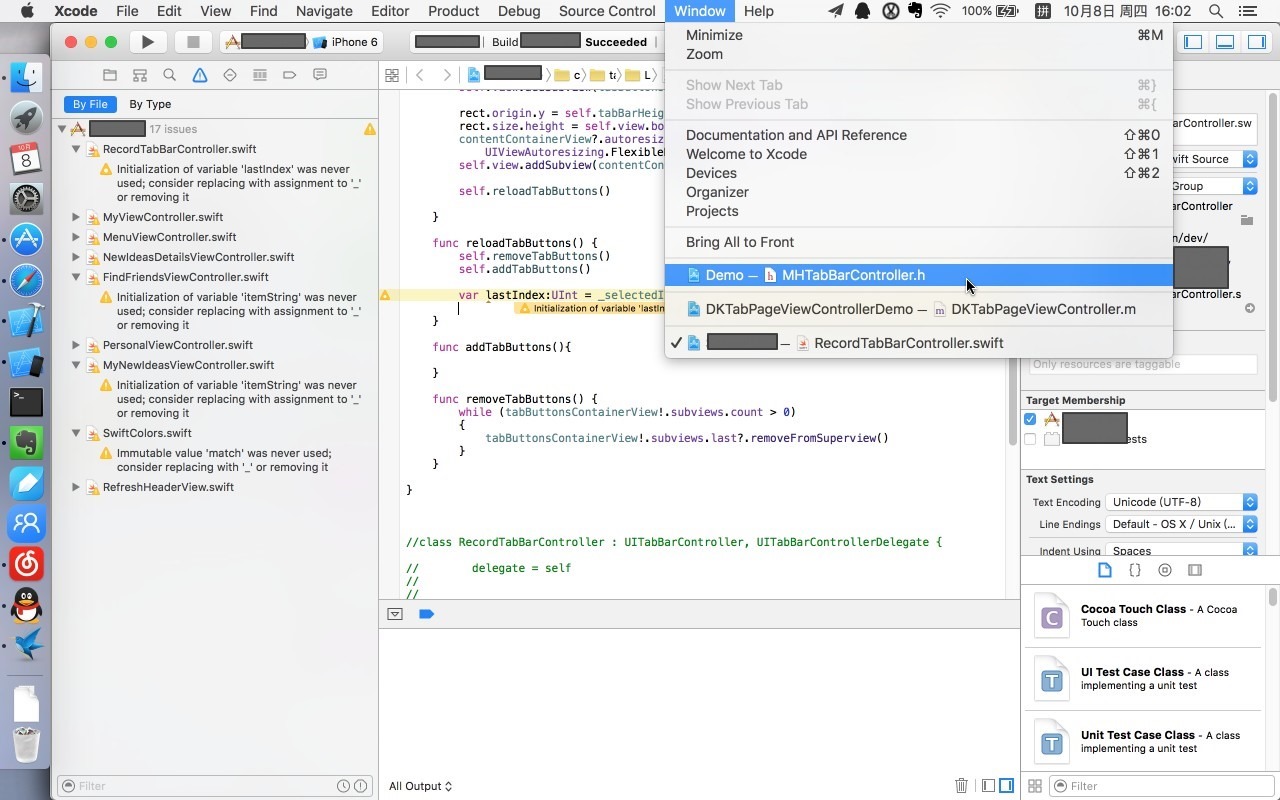Open the Line Endings dropdown

pyautogui.click(x=1181, y=524)
